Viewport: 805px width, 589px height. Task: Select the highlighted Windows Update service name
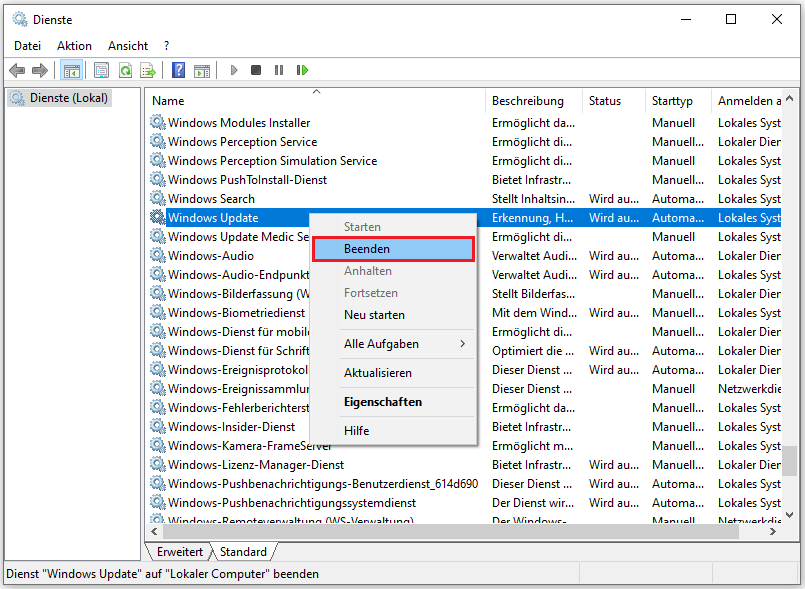coord(213,218)
